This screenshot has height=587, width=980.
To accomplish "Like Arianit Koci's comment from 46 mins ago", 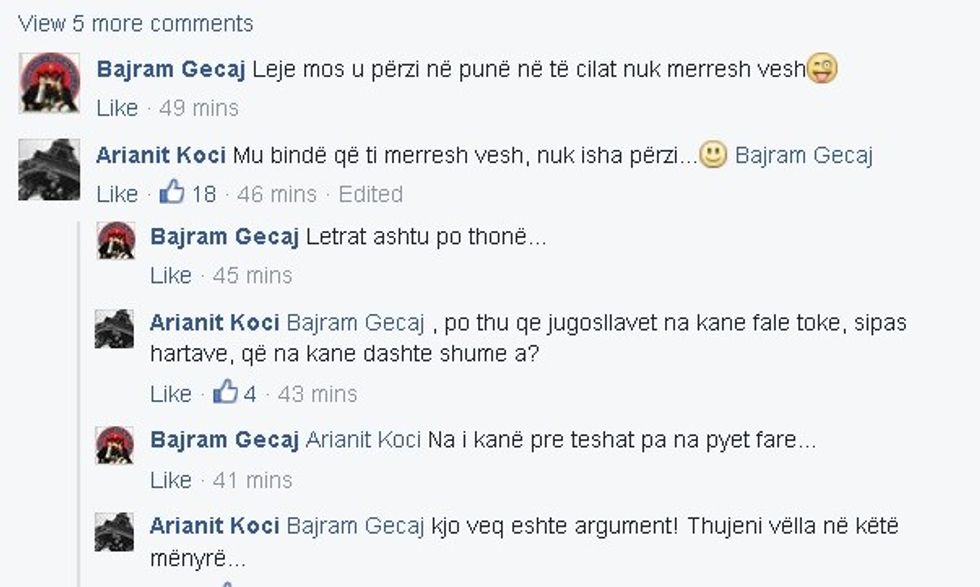I will tap(117, 194).
